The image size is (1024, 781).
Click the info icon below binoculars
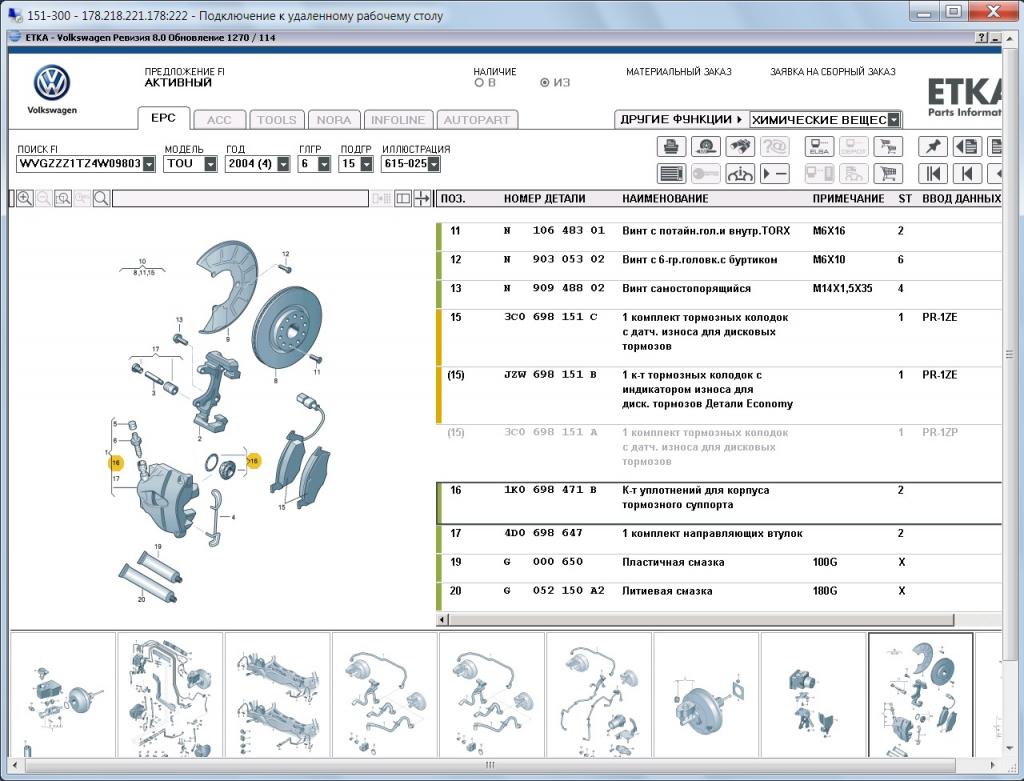(x=739, y=174)
